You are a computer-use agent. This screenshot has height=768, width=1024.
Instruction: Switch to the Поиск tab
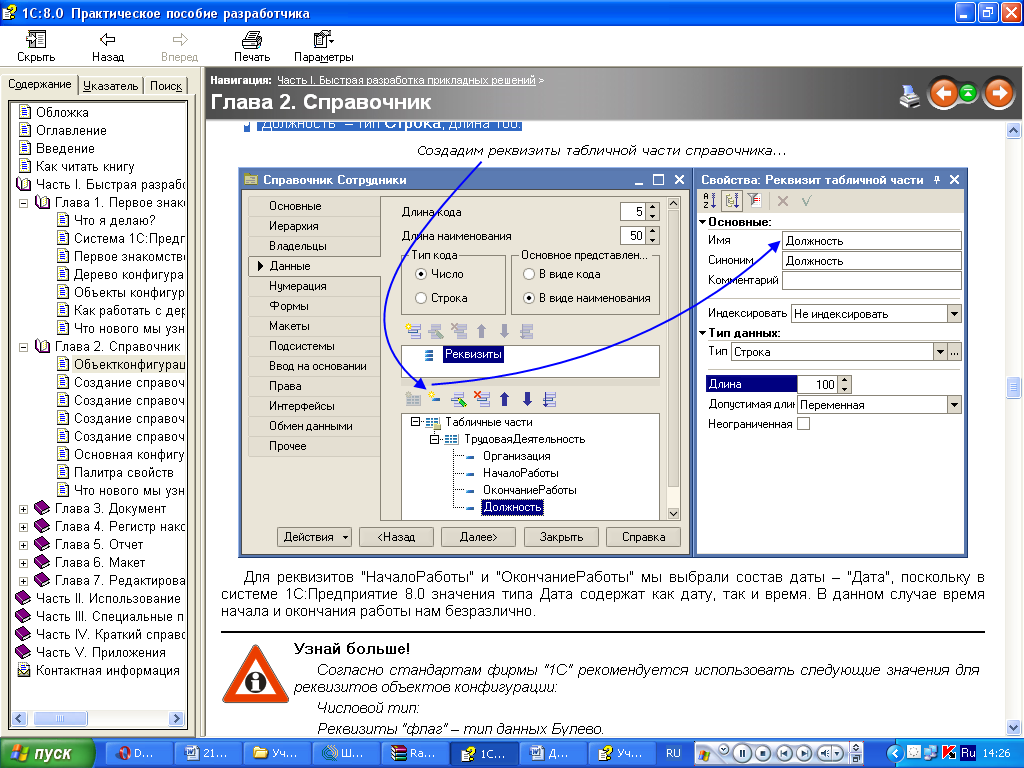point(166,86)
